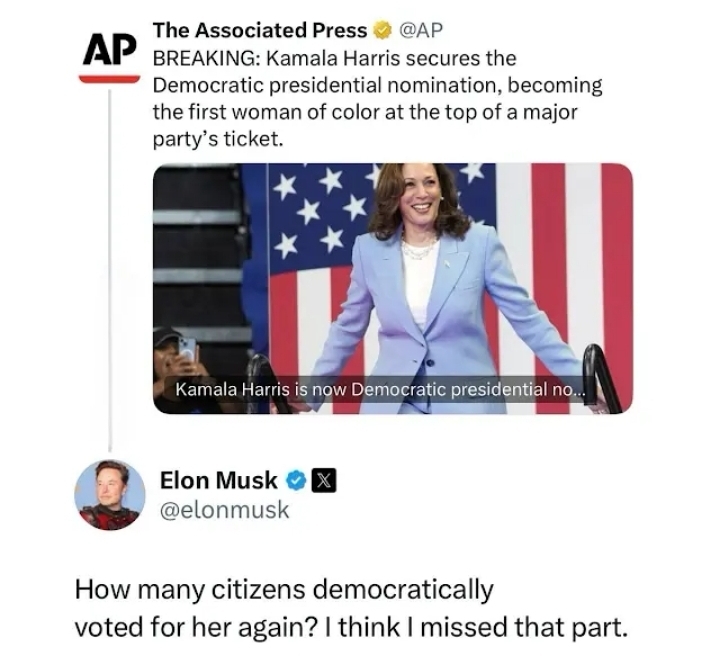
Task: Visit the @elonmusk handle
Action: click(224, 510)
